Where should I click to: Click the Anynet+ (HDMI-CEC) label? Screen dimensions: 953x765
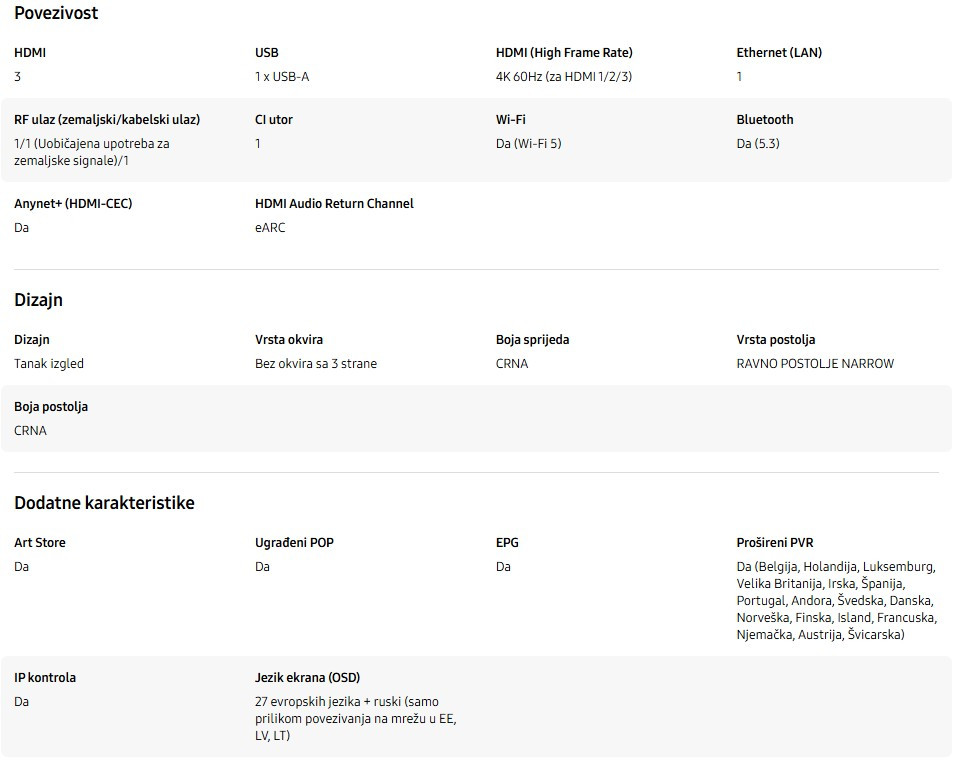73,204
